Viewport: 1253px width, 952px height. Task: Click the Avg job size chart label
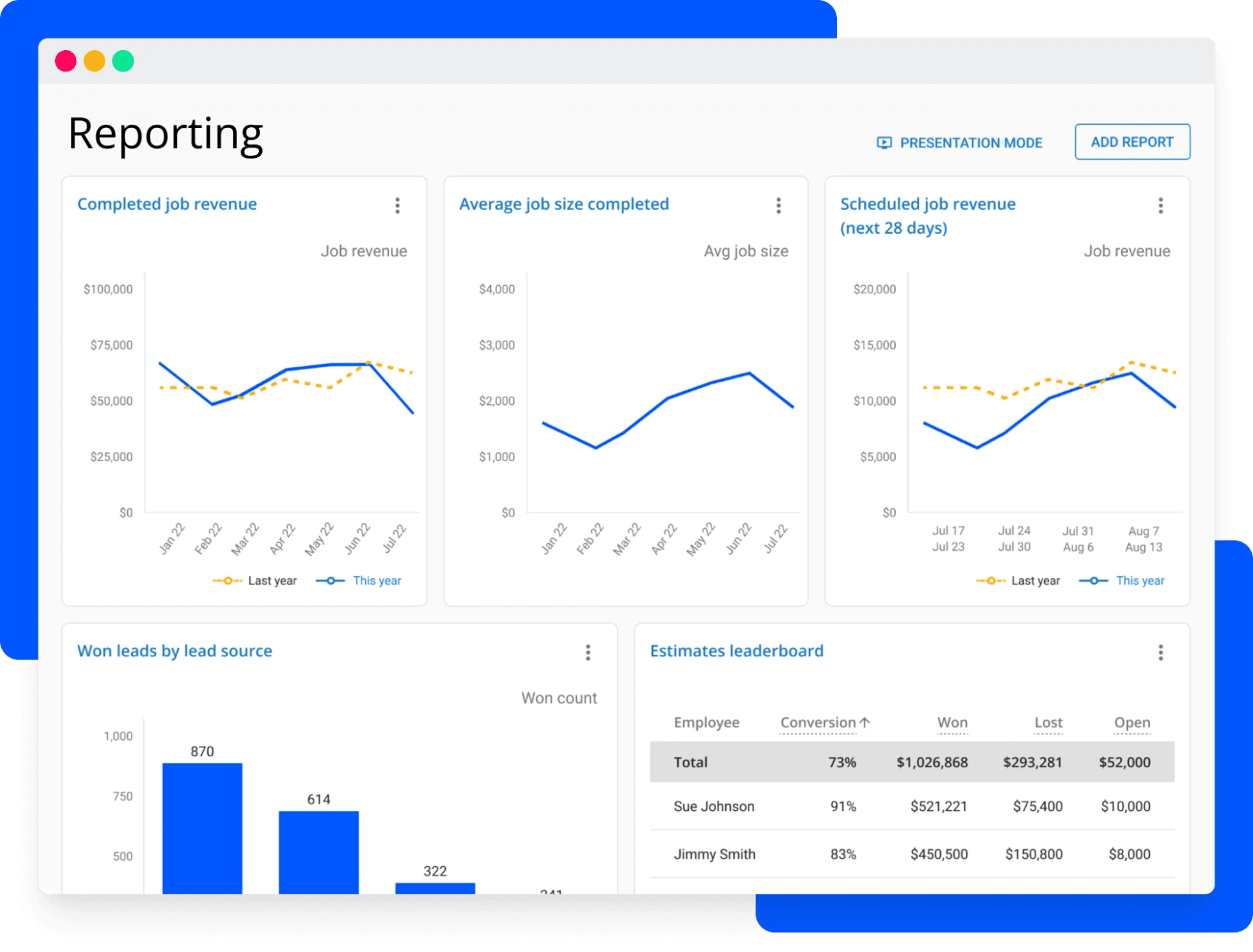click(x=746, y=251)
